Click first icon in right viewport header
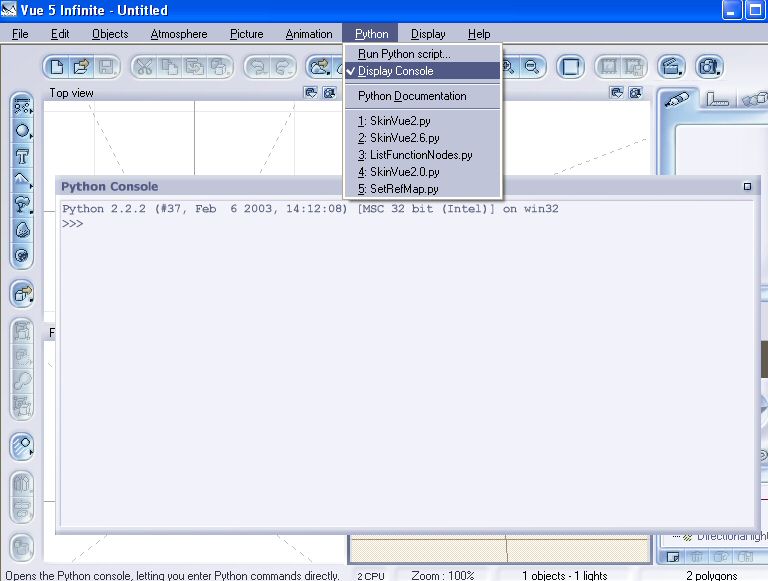Image resolution: width=768 pixels, height=581 pixels. click(x=617, y=93)
